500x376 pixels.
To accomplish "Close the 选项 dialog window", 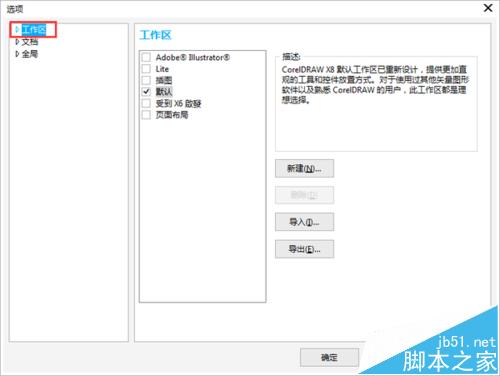I will 488,8.
